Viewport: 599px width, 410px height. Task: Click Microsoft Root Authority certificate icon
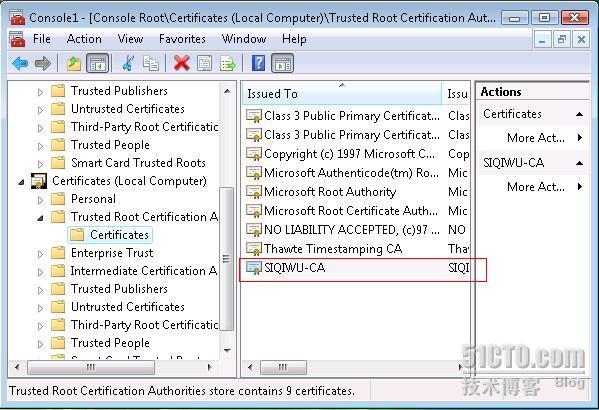[x=253, y=192]
